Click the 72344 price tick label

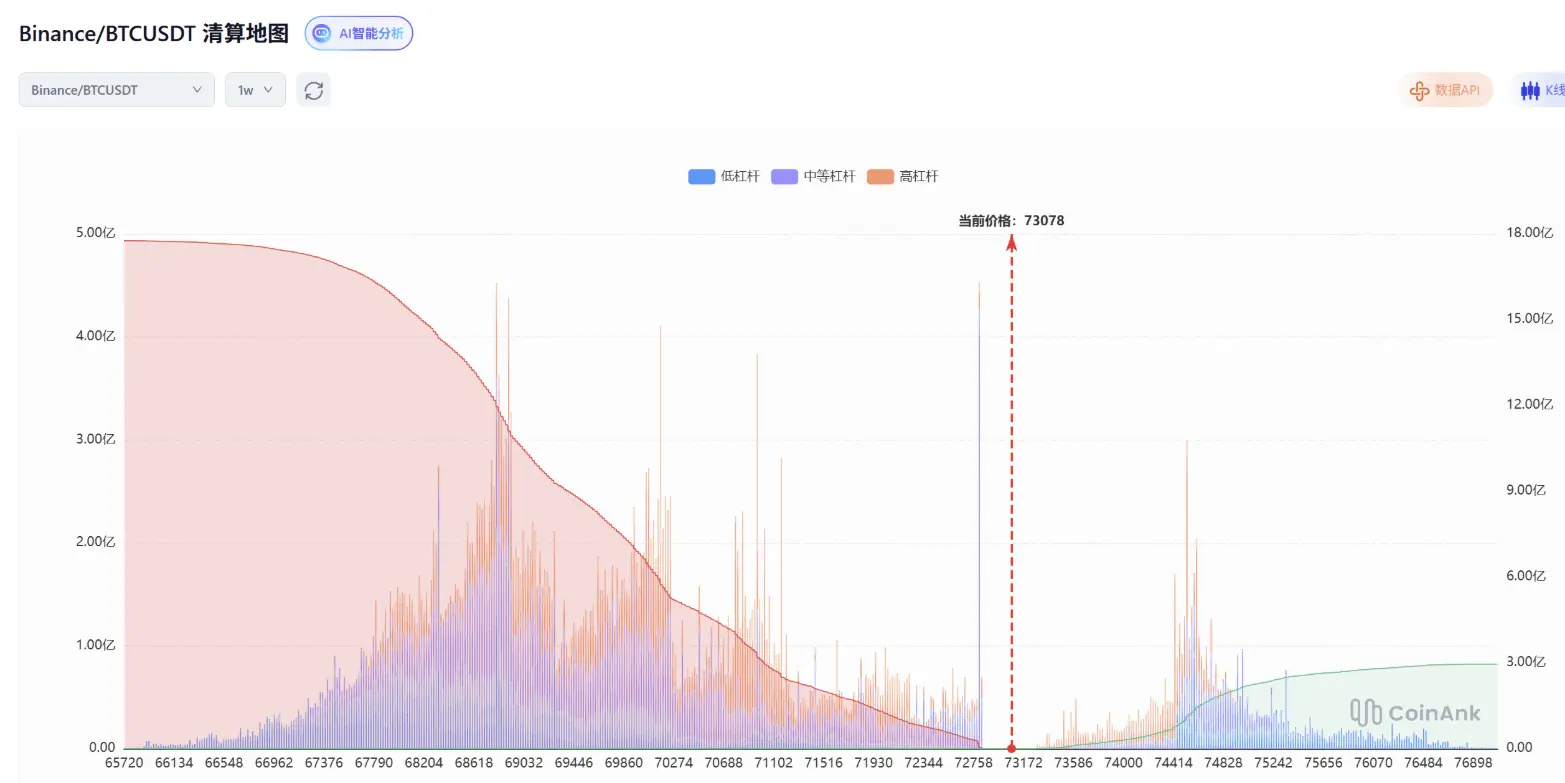(924, 763)
